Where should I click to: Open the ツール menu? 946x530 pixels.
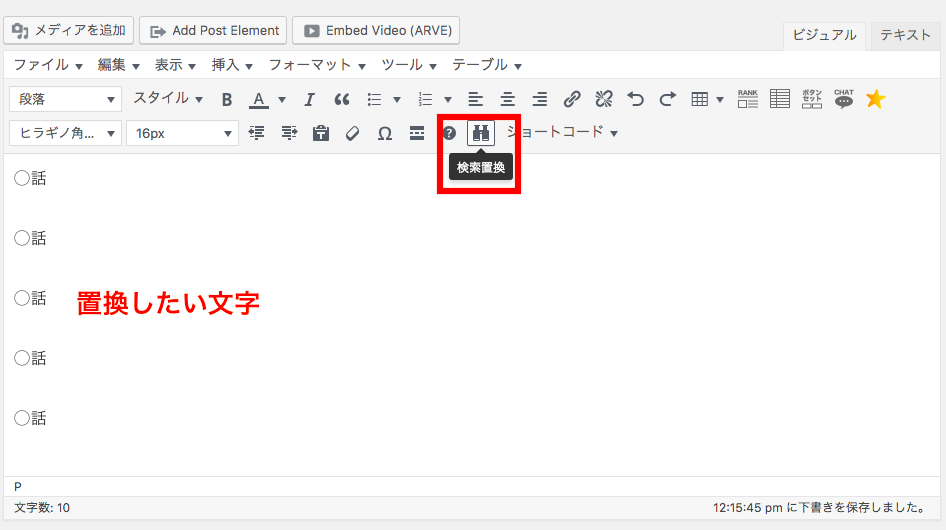[x=408, y=65]
